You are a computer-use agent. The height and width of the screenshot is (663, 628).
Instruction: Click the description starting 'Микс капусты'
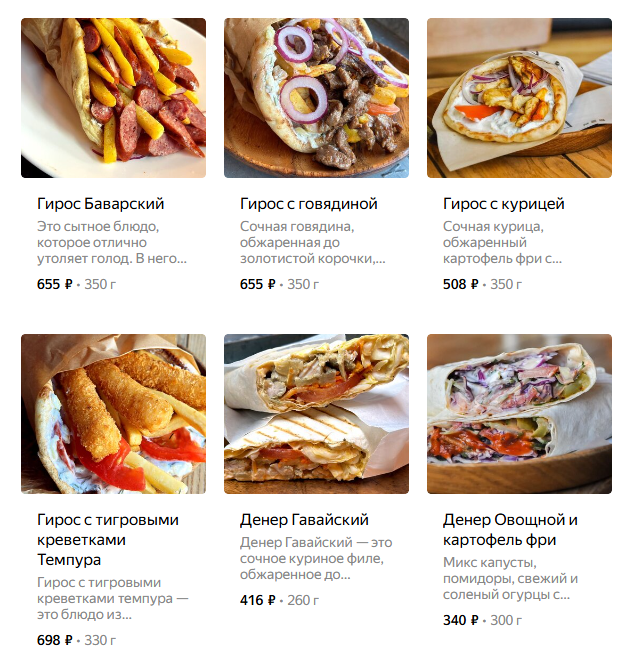510,579
